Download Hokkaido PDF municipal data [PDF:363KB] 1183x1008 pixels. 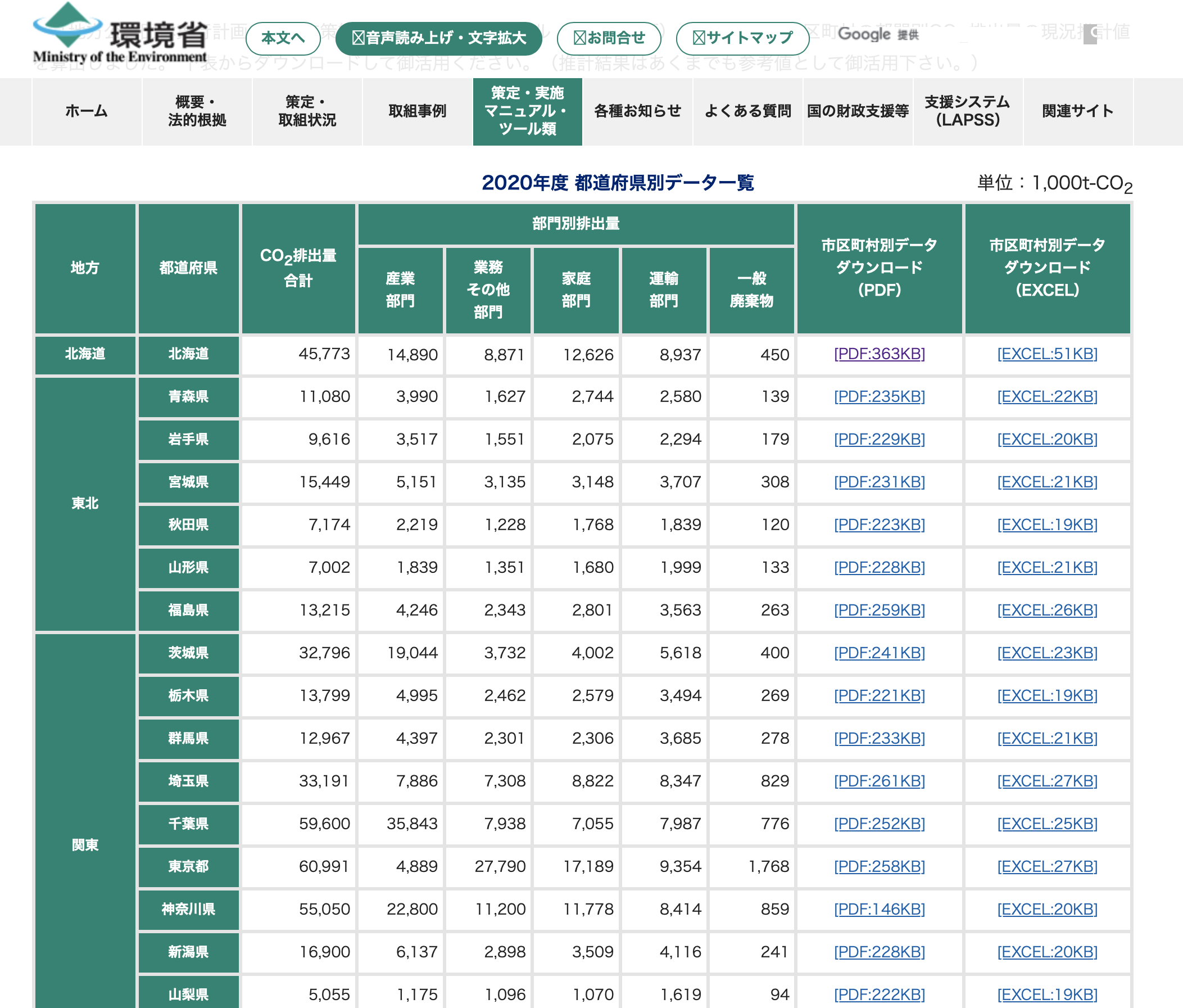pos(879,354)
